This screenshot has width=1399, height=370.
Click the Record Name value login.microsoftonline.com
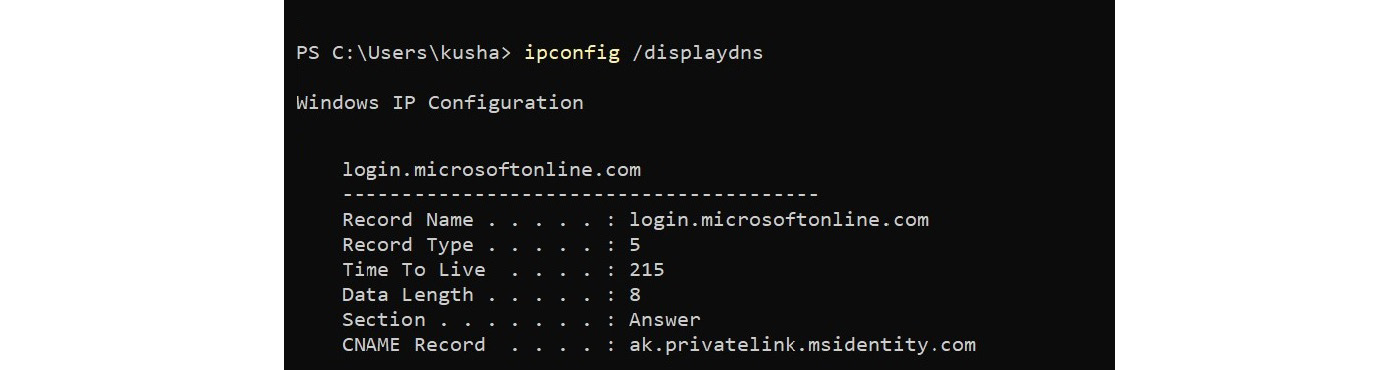coord(779,220)
